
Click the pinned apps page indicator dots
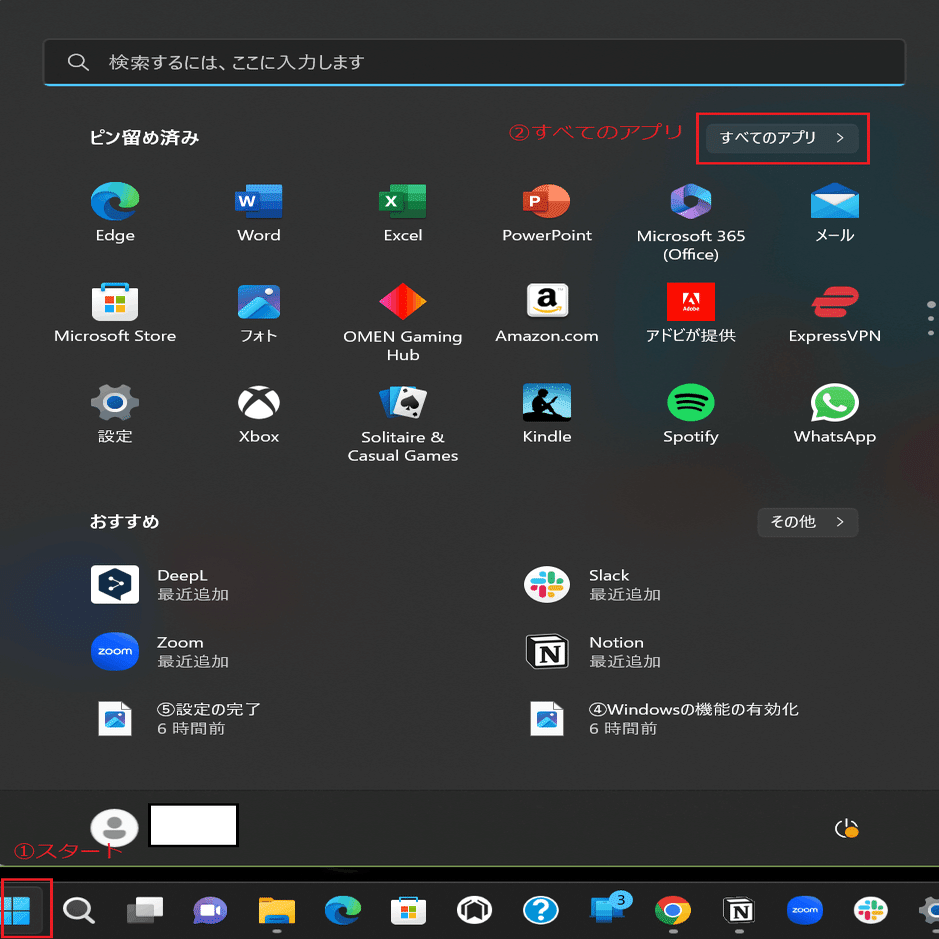pos(931,318)
